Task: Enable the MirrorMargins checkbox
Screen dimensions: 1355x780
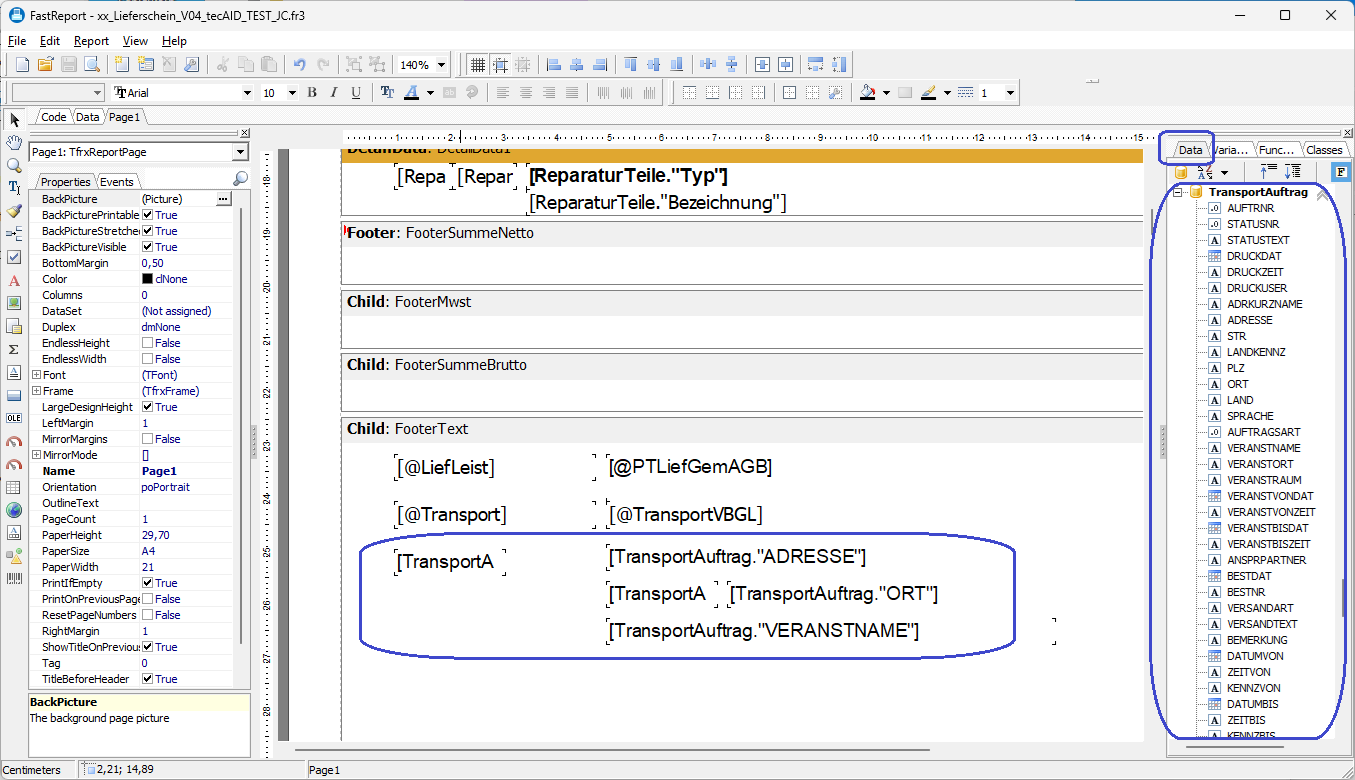Action: coord(147,439)
